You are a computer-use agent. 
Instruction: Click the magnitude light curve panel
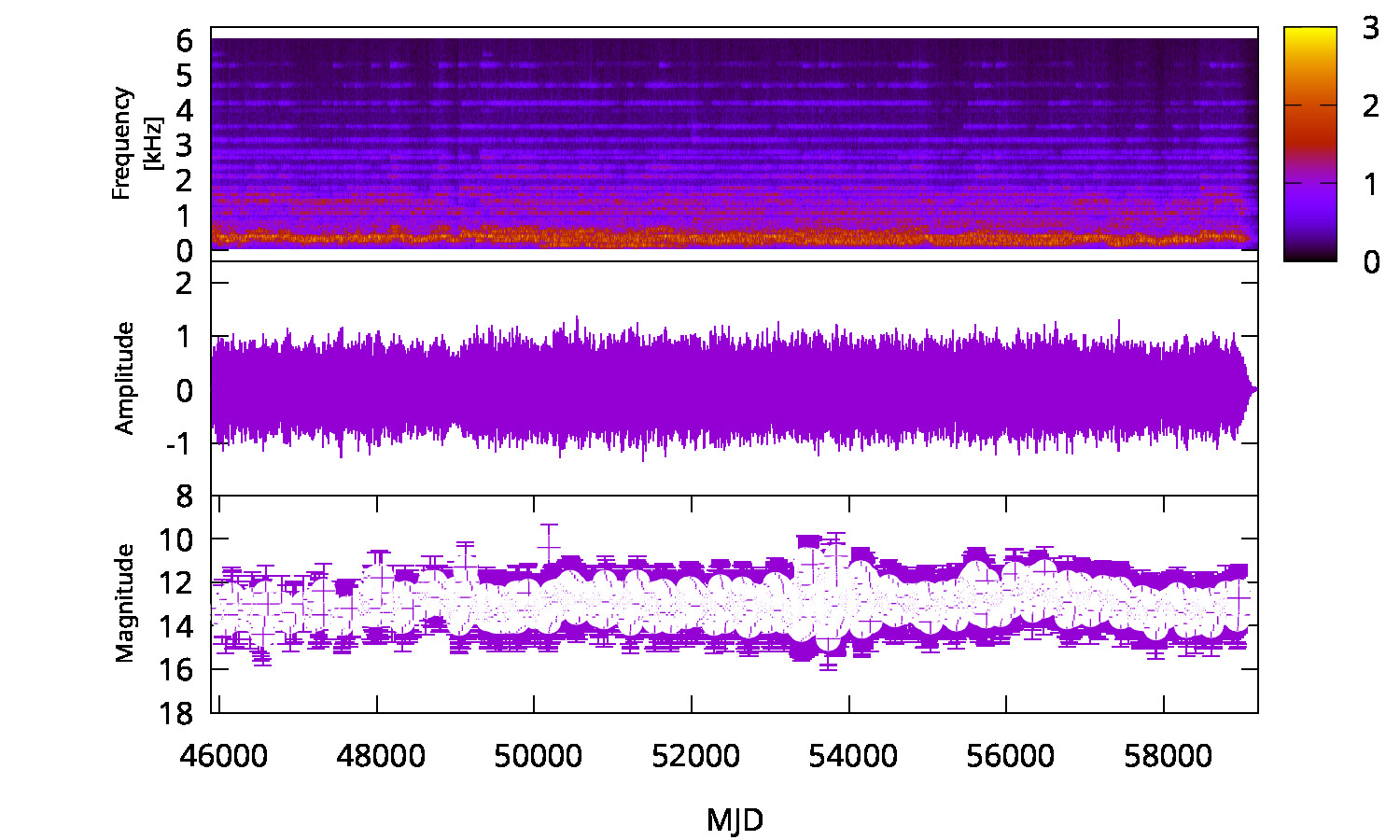[x=735, y=604]
